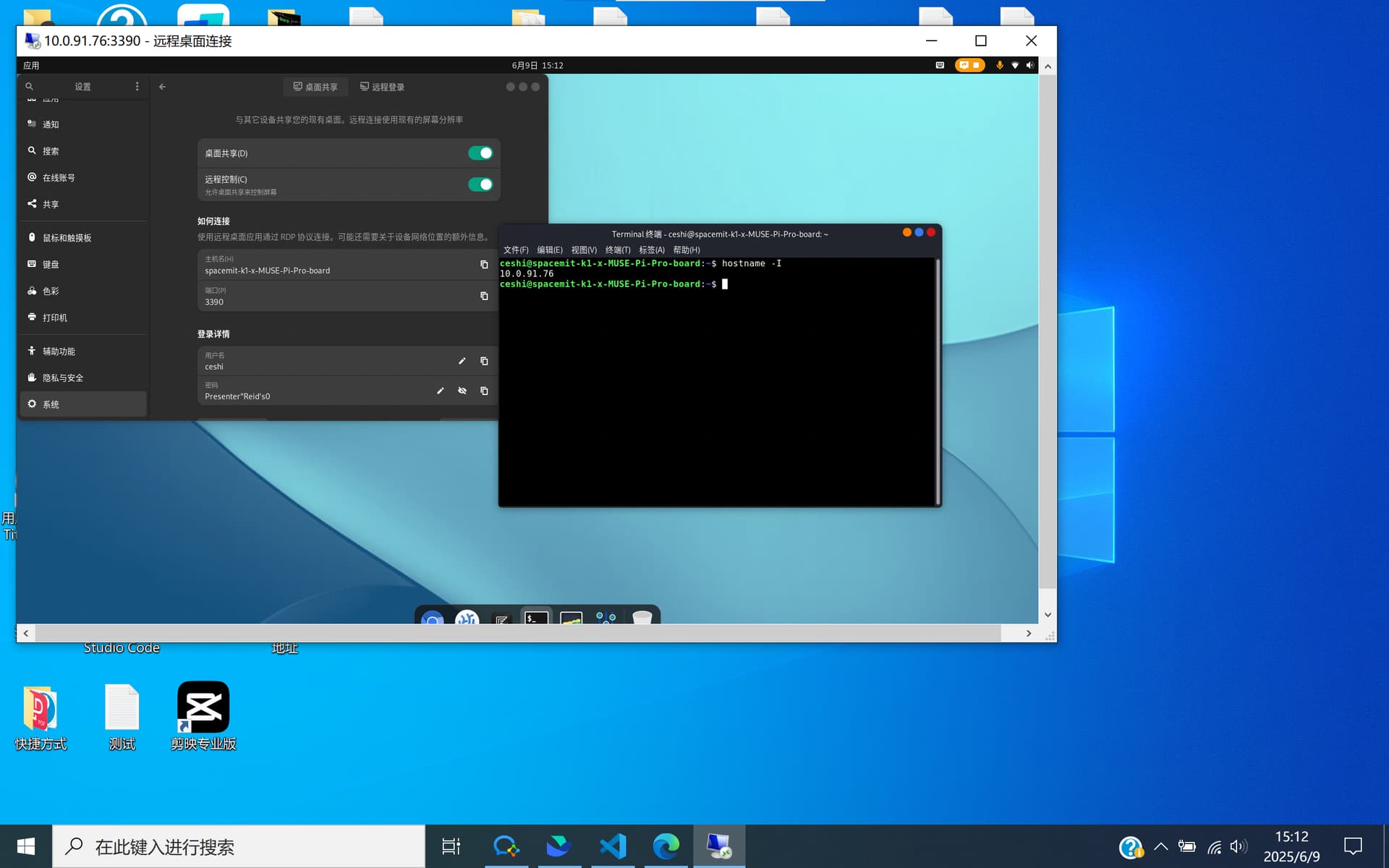The width and height of the screenshot is (1389, 868).
Task: Open the terminal 标签(A) menu
Action: click(652, 250)
